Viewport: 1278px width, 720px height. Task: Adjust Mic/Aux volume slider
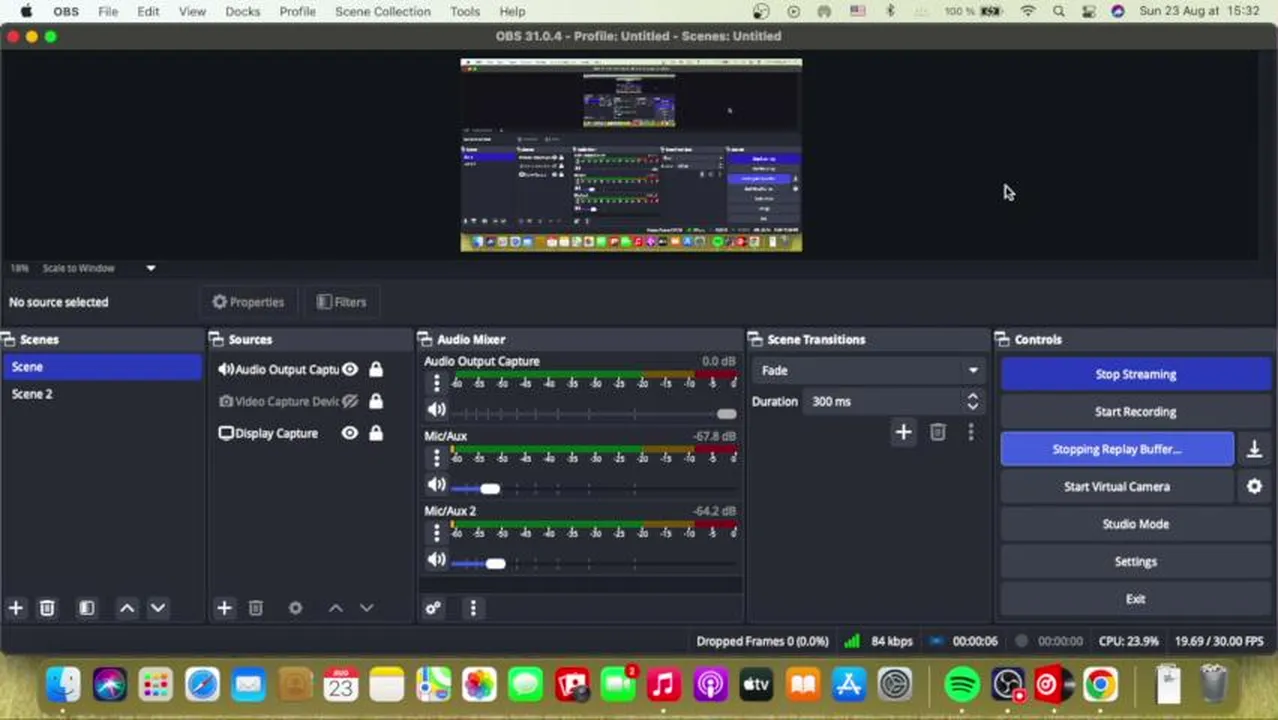pyautogui.click(x=594, y=488)
